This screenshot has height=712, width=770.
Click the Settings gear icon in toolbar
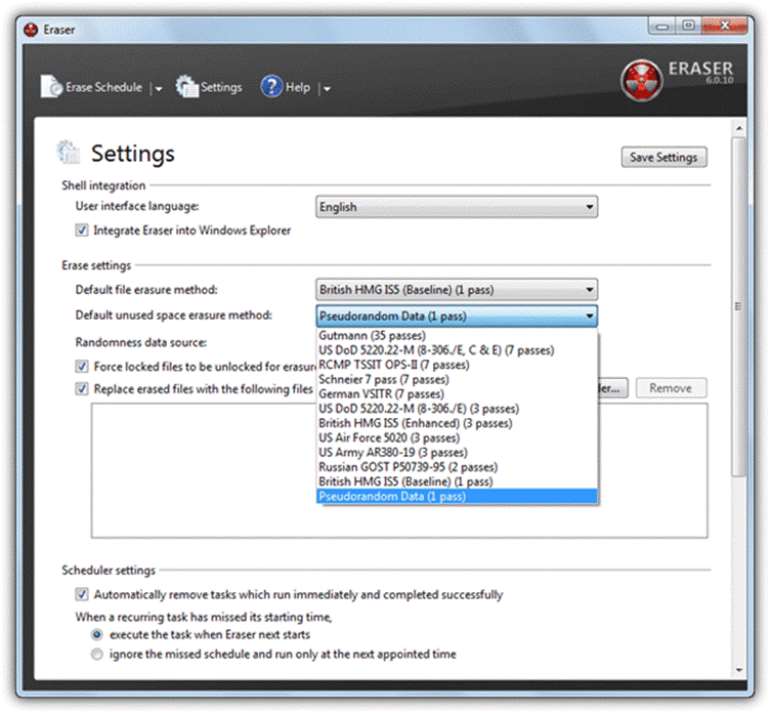tap(187, 86)
